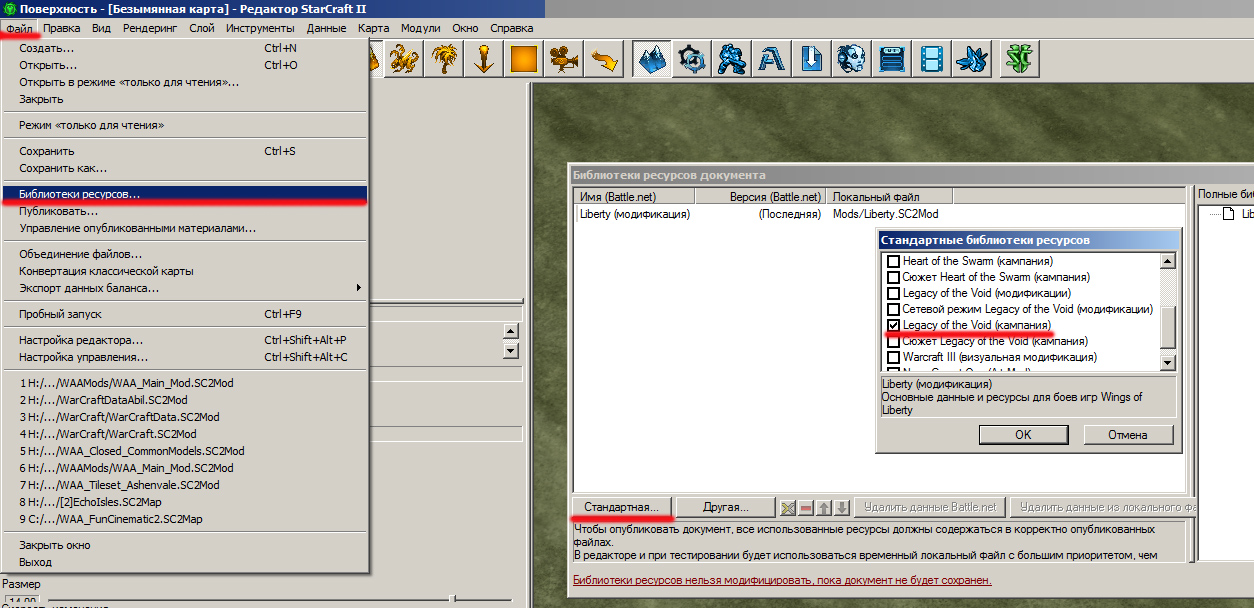Open the Модули menu

click(421, 28)
